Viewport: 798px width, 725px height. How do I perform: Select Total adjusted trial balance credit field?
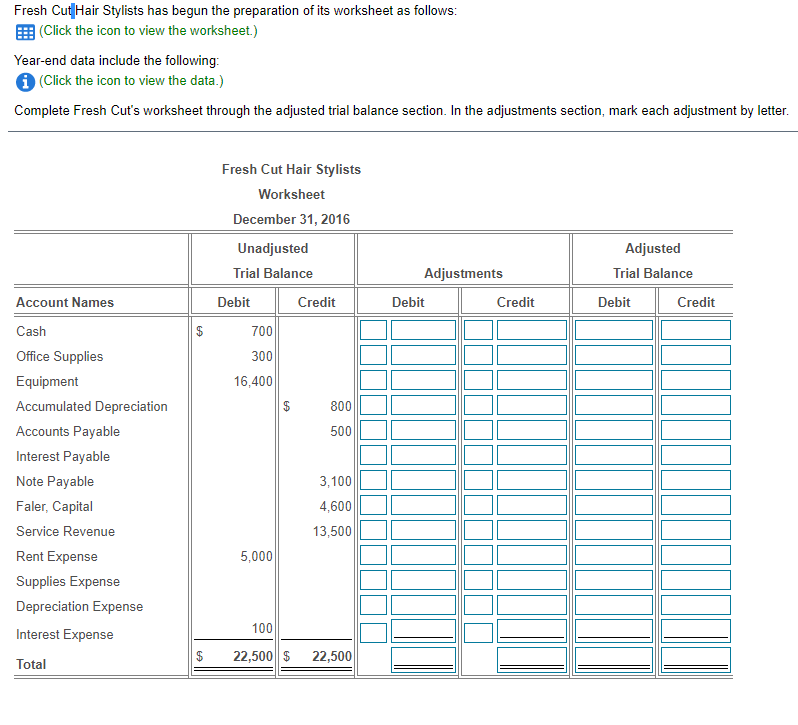(x=695, y=659)
